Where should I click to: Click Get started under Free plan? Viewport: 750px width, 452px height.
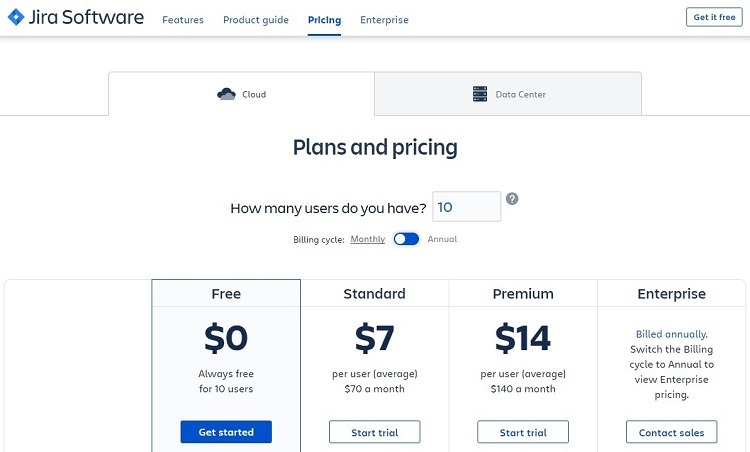tap(226, 432)
